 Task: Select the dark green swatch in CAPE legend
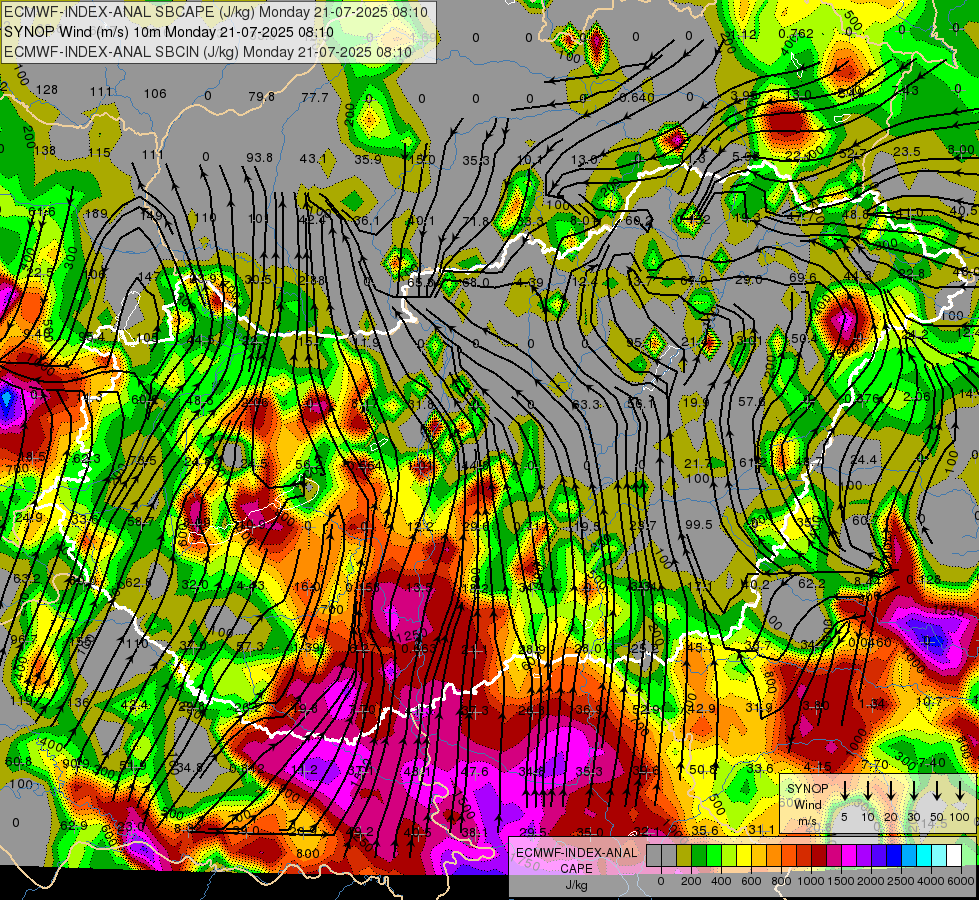pos(699,856)
